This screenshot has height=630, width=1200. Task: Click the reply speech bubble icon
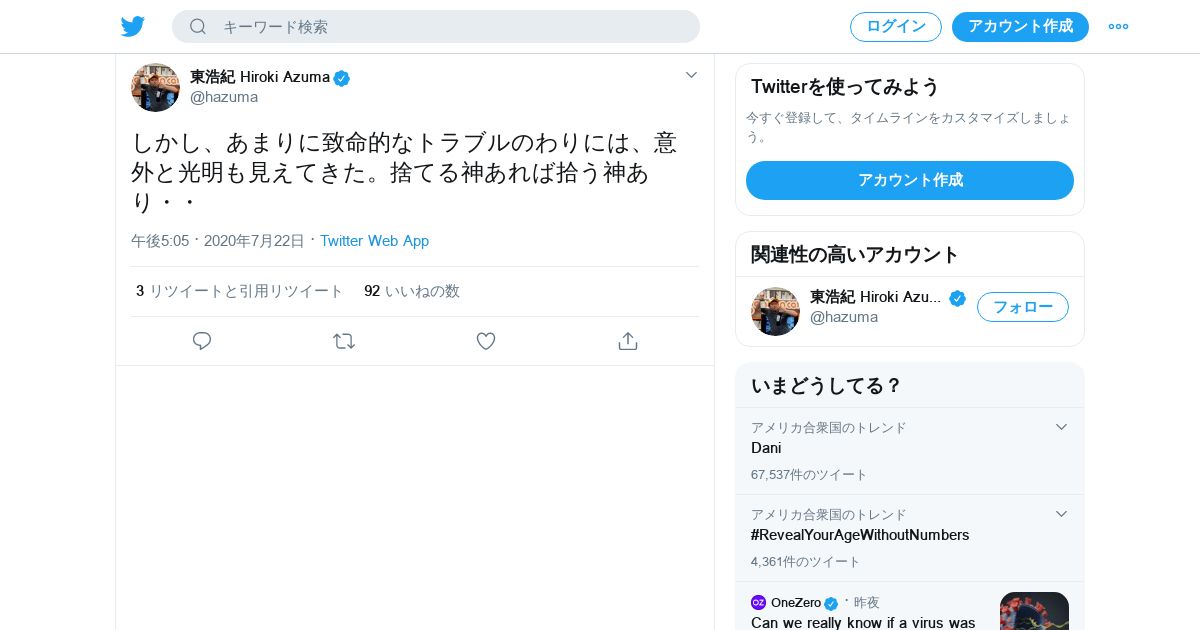coord(202,341)
